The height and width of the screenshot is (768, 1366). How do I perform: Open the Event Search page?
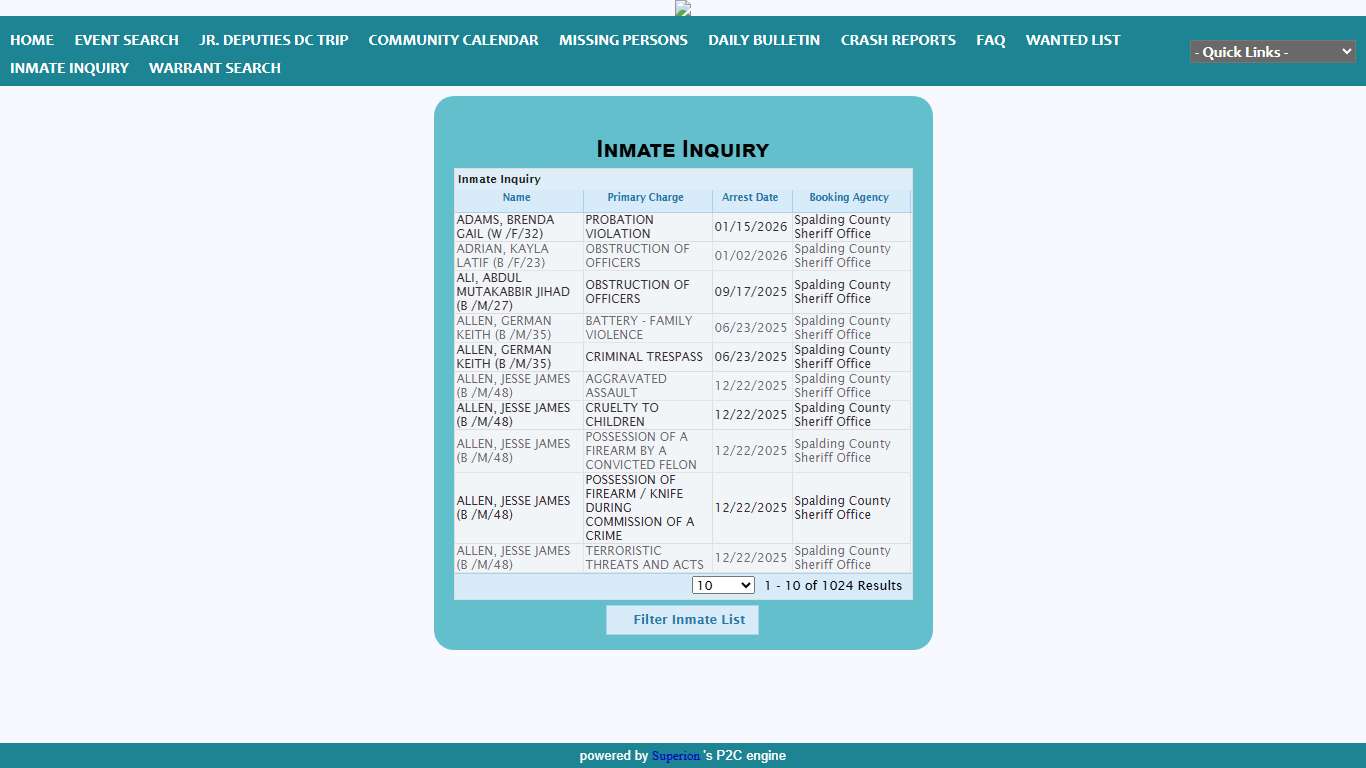126,40
